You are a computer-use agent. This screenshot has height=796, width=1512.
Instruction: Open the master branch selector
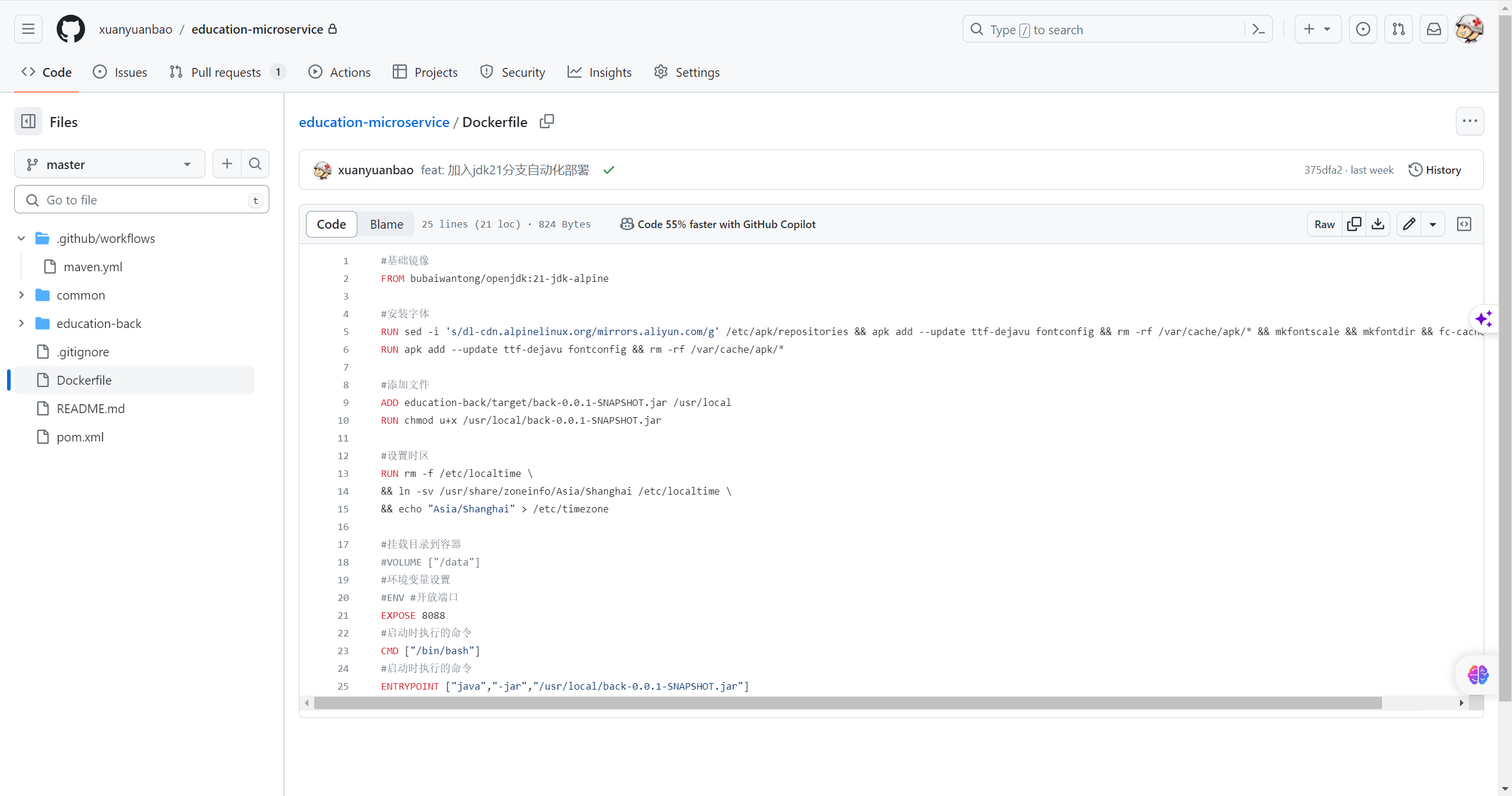(x=109, y=164)
